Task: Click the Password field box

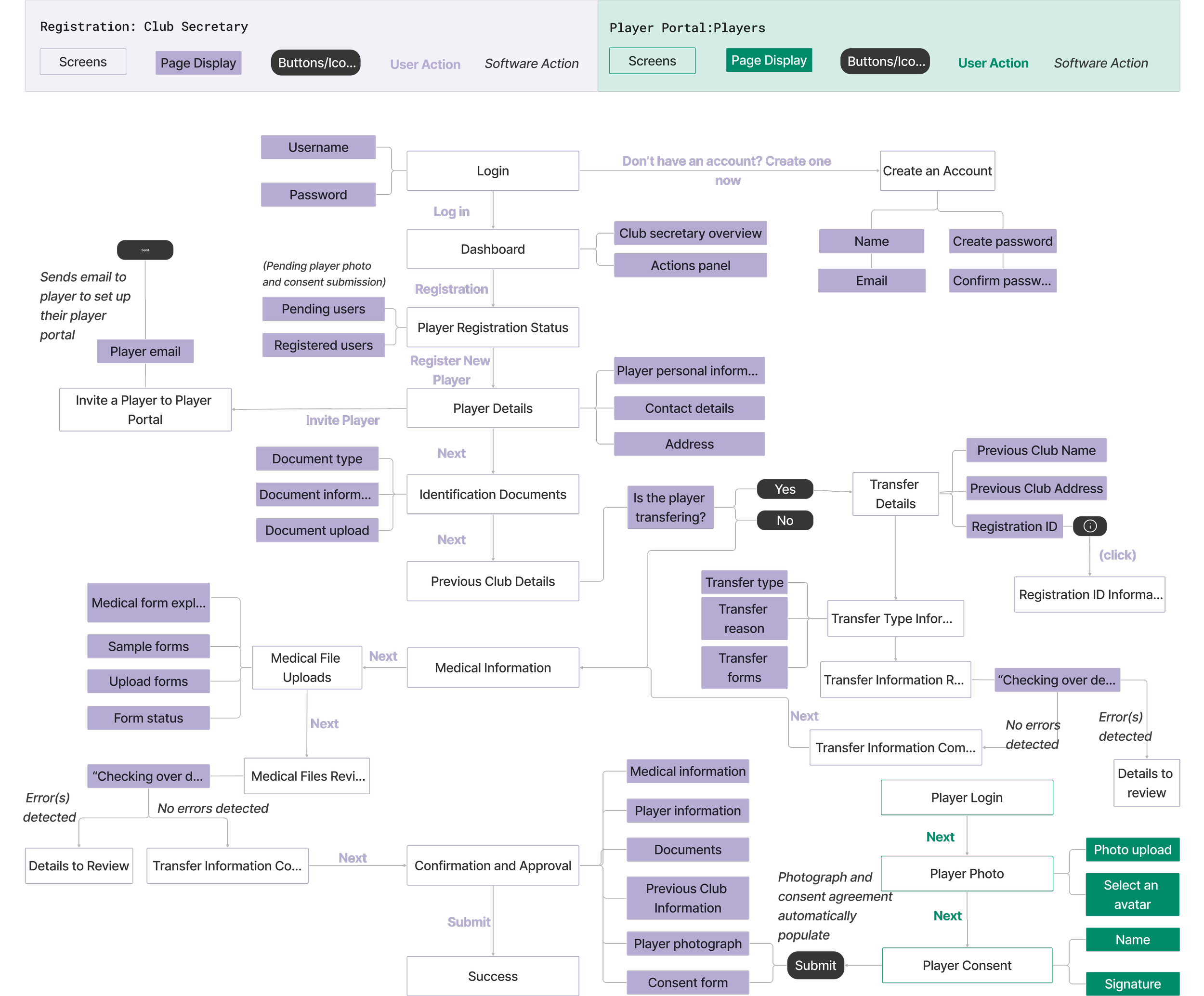Action: click(x=318, y=195)
